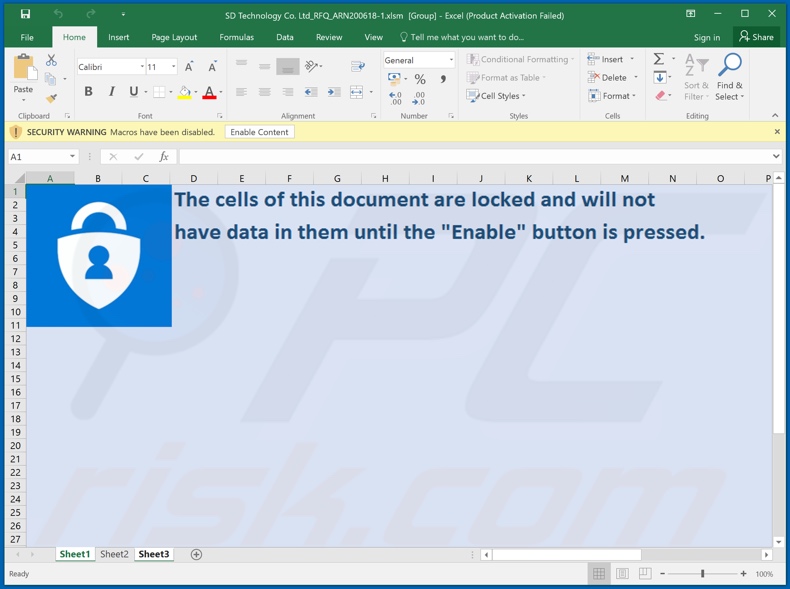
Task: Switch to the Insert tab
Action: [x=118, y=37]
